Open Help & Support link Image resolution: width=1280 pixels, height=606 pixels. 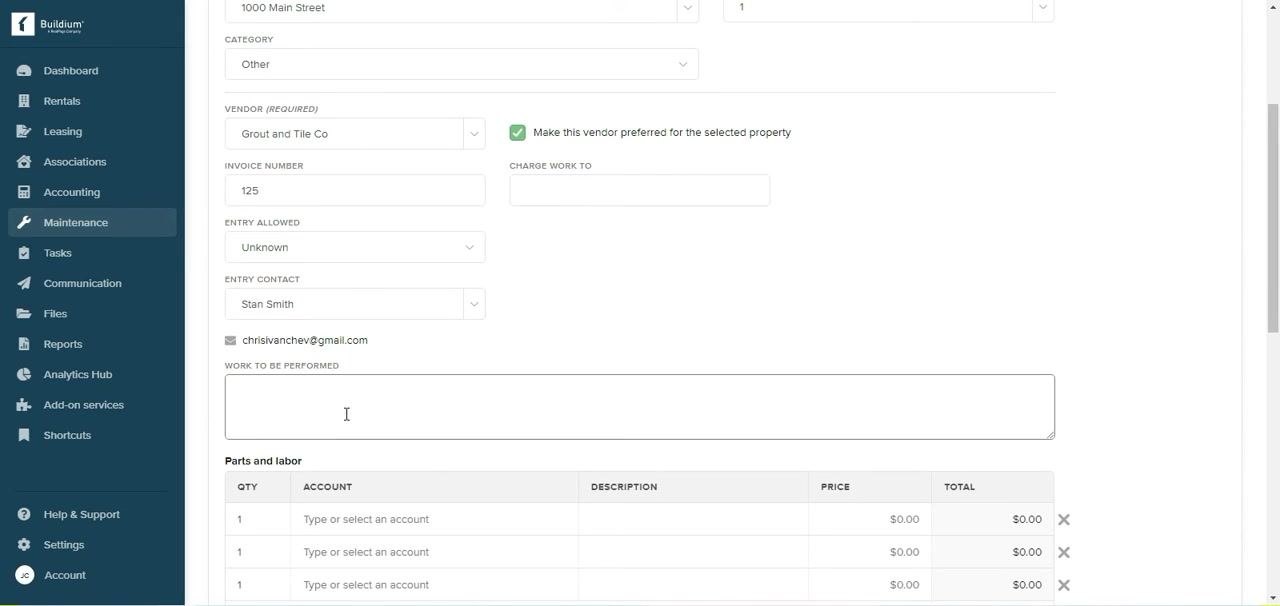[x=82, y=514]
